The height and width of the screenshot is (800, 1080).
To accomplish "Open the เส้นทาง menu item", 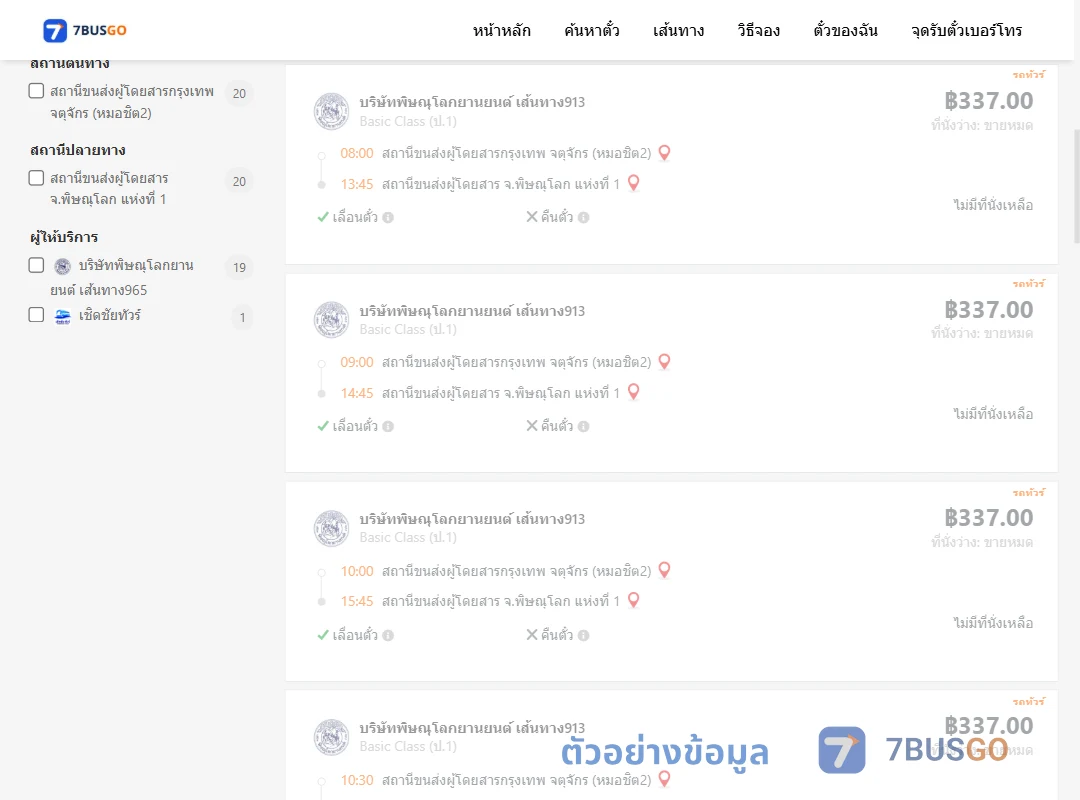I will pyautogui.click(x=678, y=30).
